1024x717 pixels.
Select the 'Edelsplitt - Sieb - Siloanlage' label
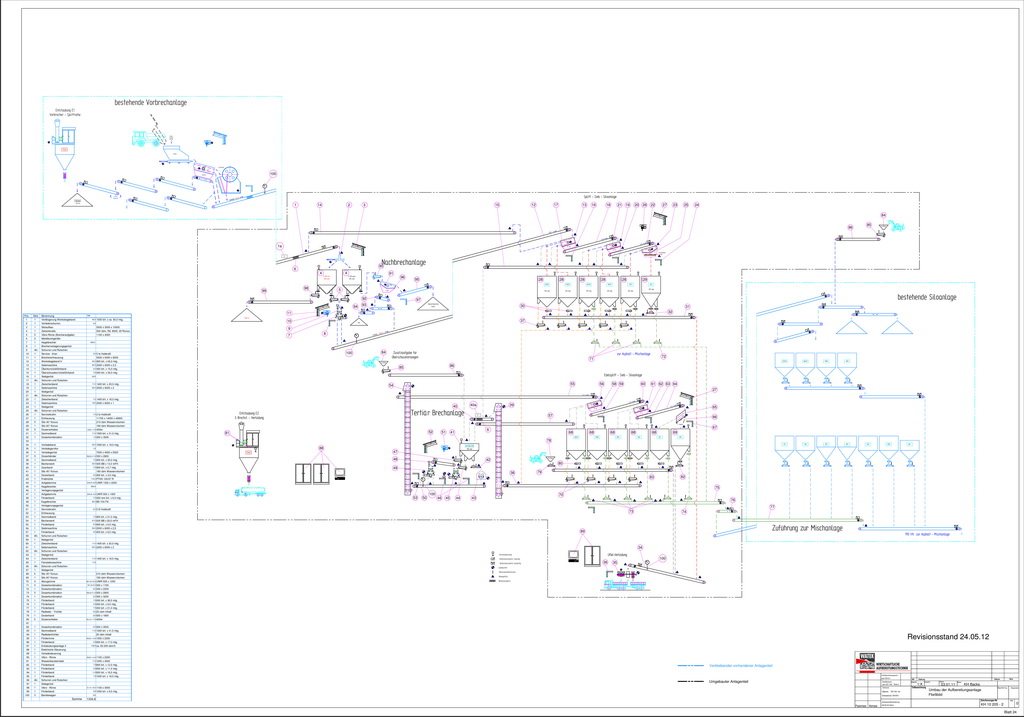pos(623,374)
